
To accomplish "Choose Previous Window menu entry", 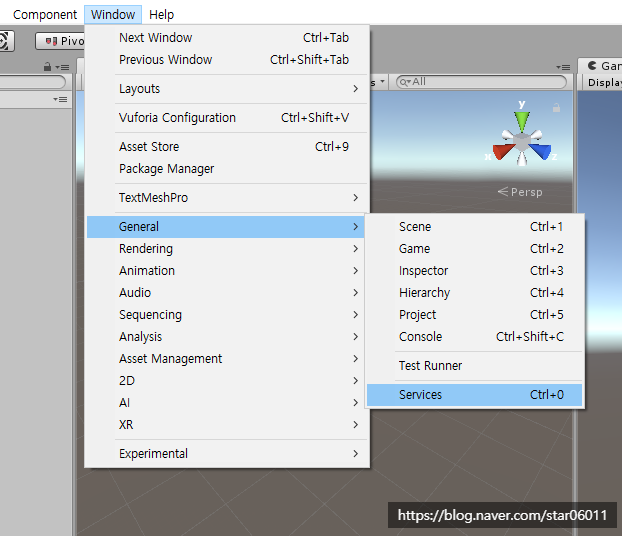I will tap(228, 60).
